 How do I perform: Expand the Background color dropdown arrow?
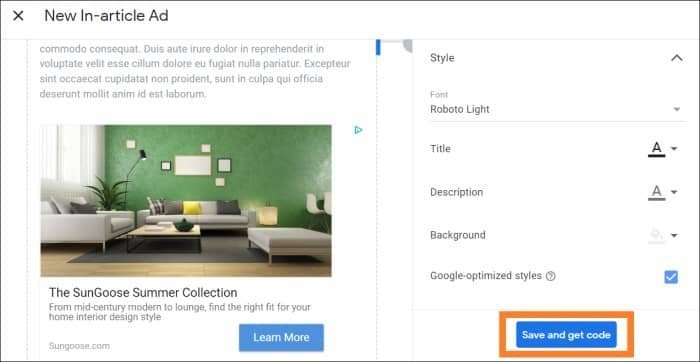tap(674, 235)
